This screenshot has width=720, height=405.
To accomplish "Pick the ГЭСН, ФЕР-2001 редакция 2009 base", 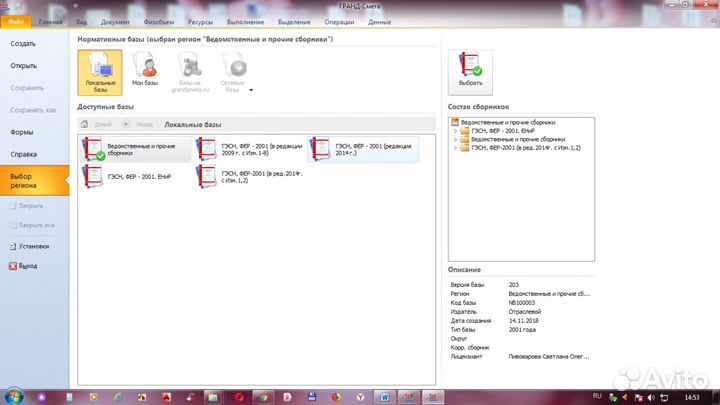I will tap(249, 148).
